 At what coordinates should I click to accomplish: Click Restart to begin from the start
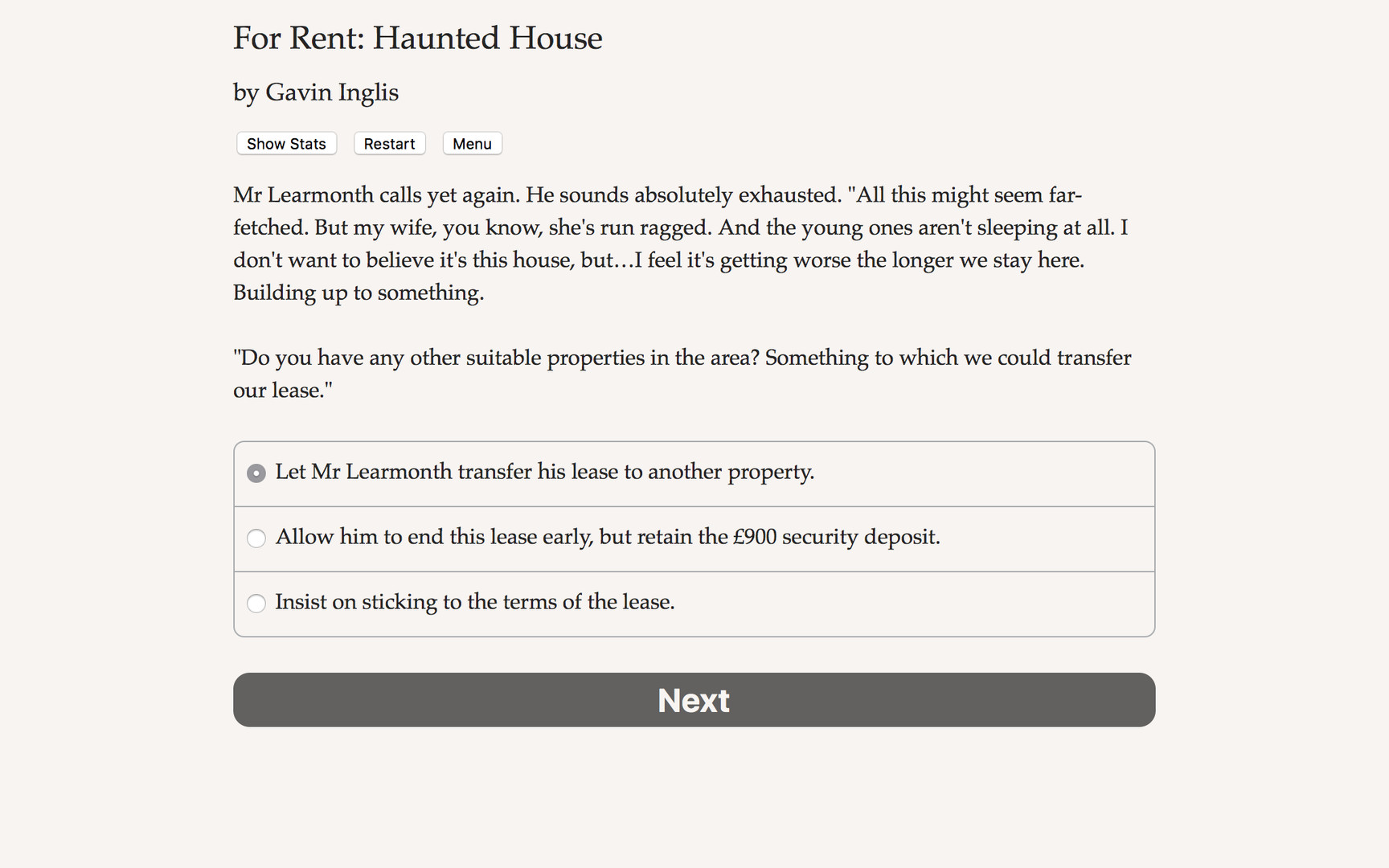389,143
